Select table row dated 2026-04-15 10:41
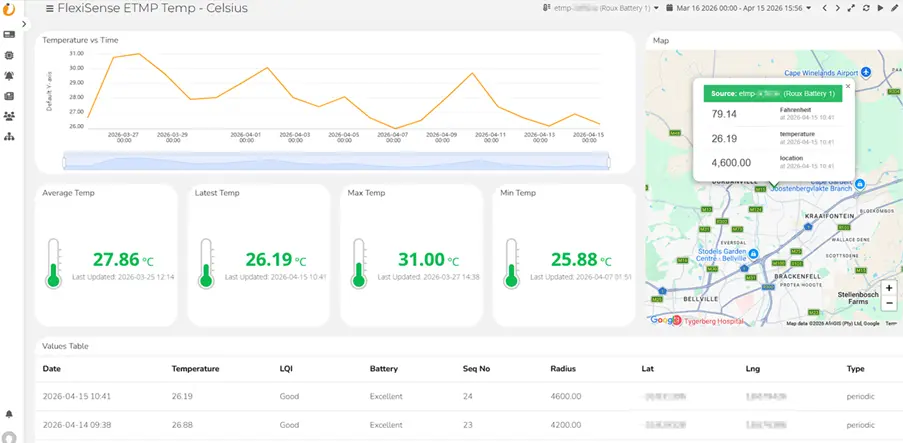 click(469, 396)
